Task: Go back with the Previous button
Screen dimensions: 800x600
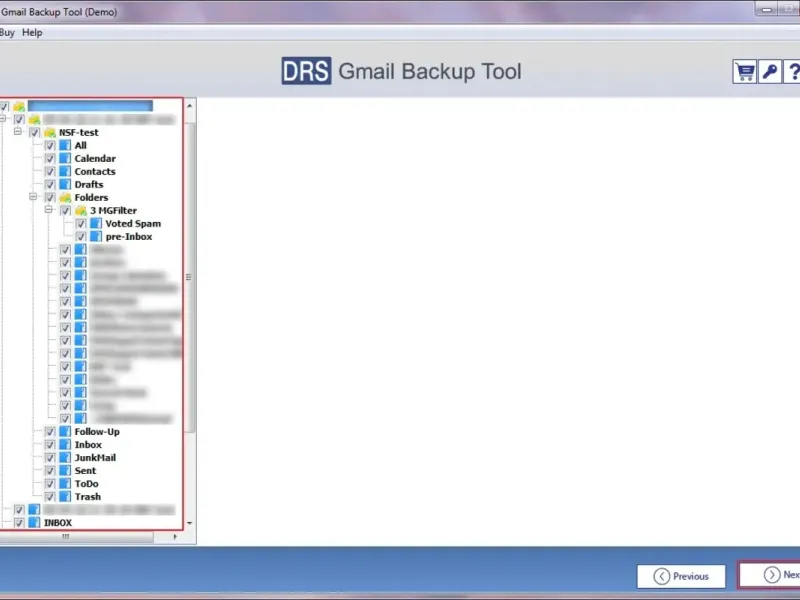Action: (681, 577)
